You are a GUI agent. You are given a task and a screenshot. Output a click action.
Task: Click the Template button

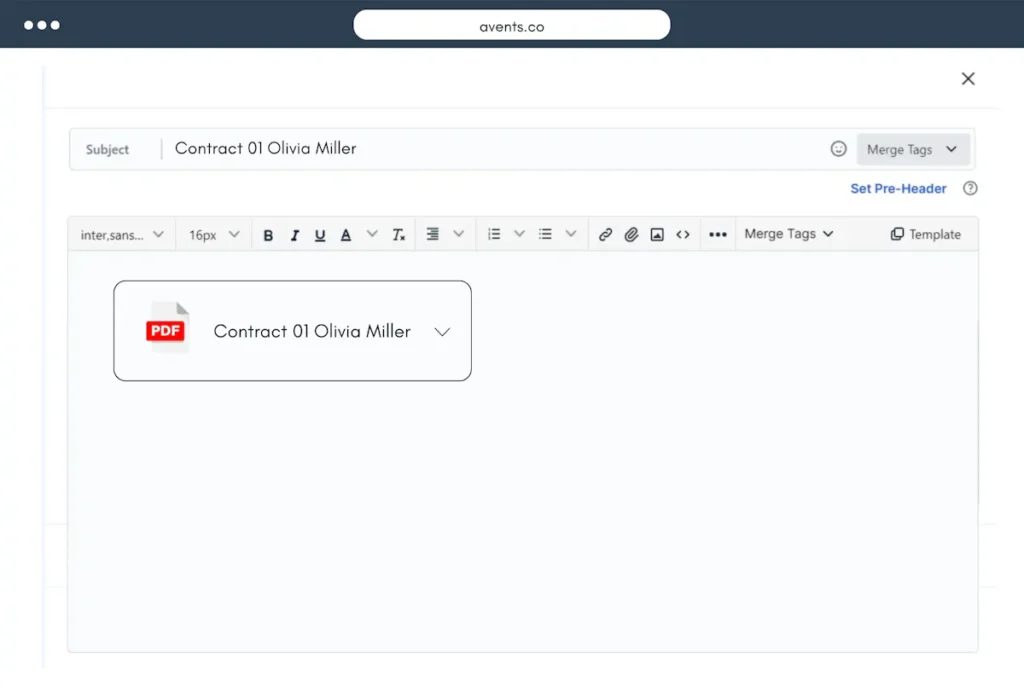click(925, 234)
